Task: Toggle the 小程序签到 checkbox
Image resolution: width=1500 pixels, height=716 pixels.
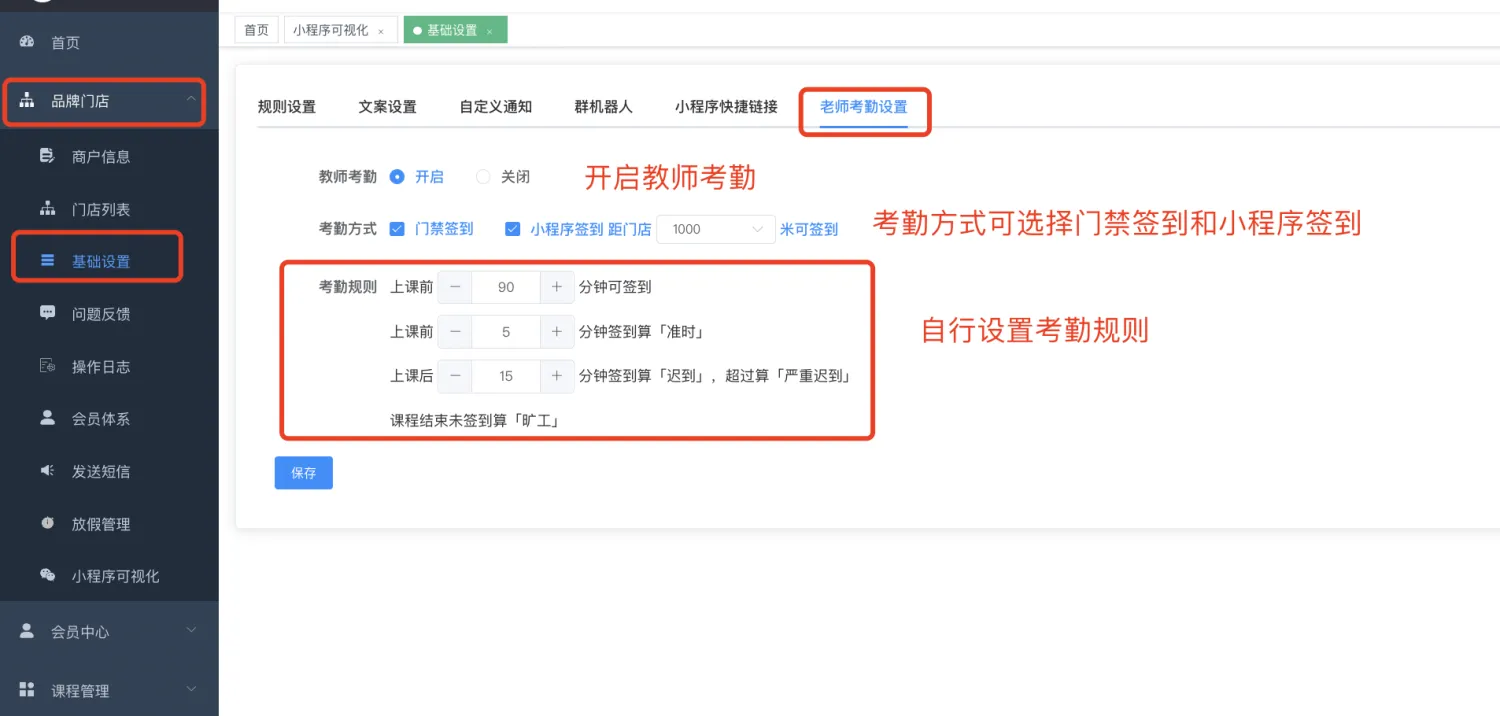Action: click(513, 229)
